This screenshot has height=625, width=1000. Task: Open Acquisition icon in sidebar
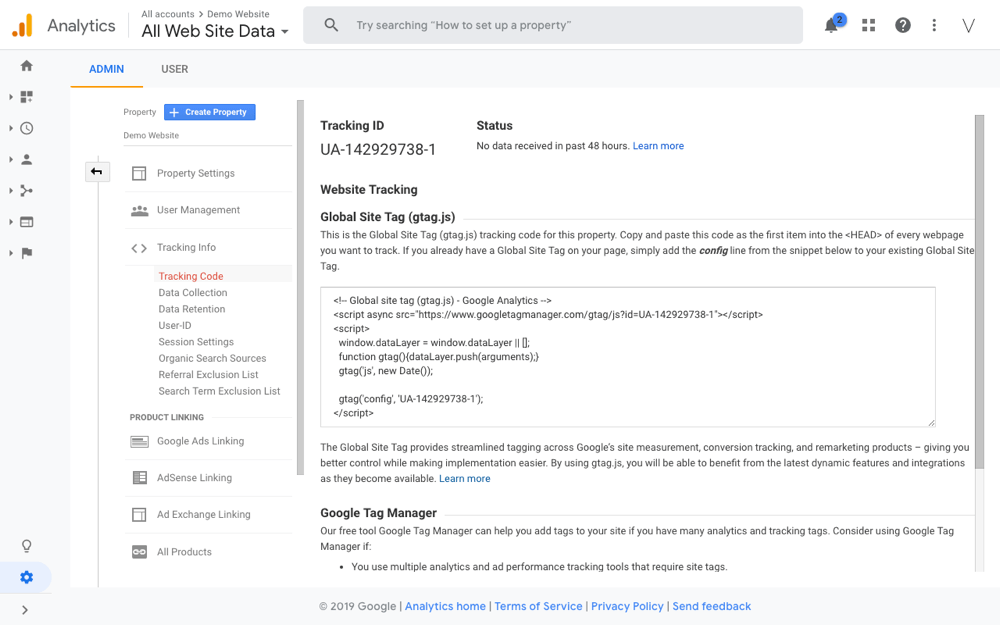26,191
